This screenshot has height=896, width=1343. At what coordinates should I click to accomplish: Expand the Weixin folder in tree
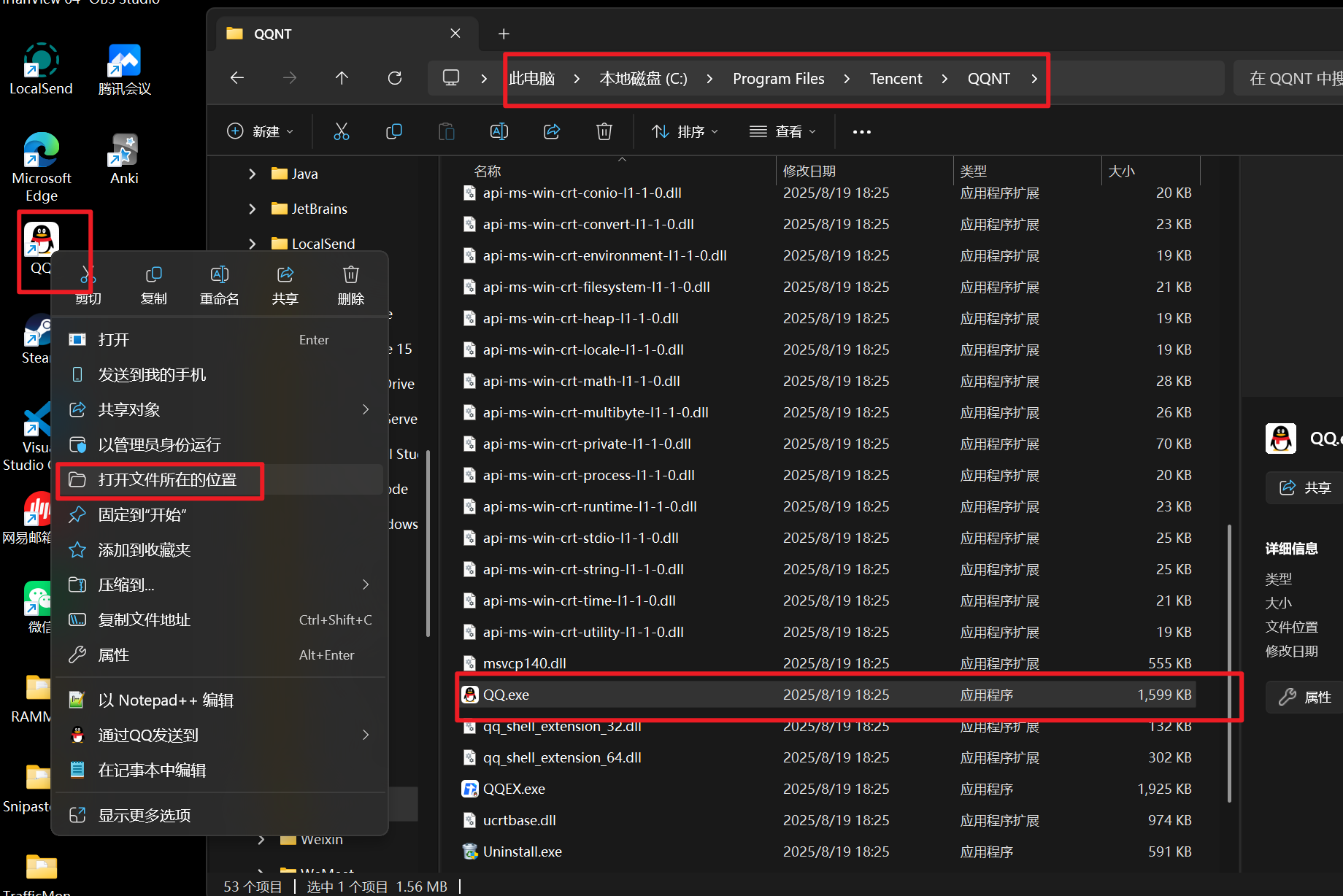tap(261, 840)
